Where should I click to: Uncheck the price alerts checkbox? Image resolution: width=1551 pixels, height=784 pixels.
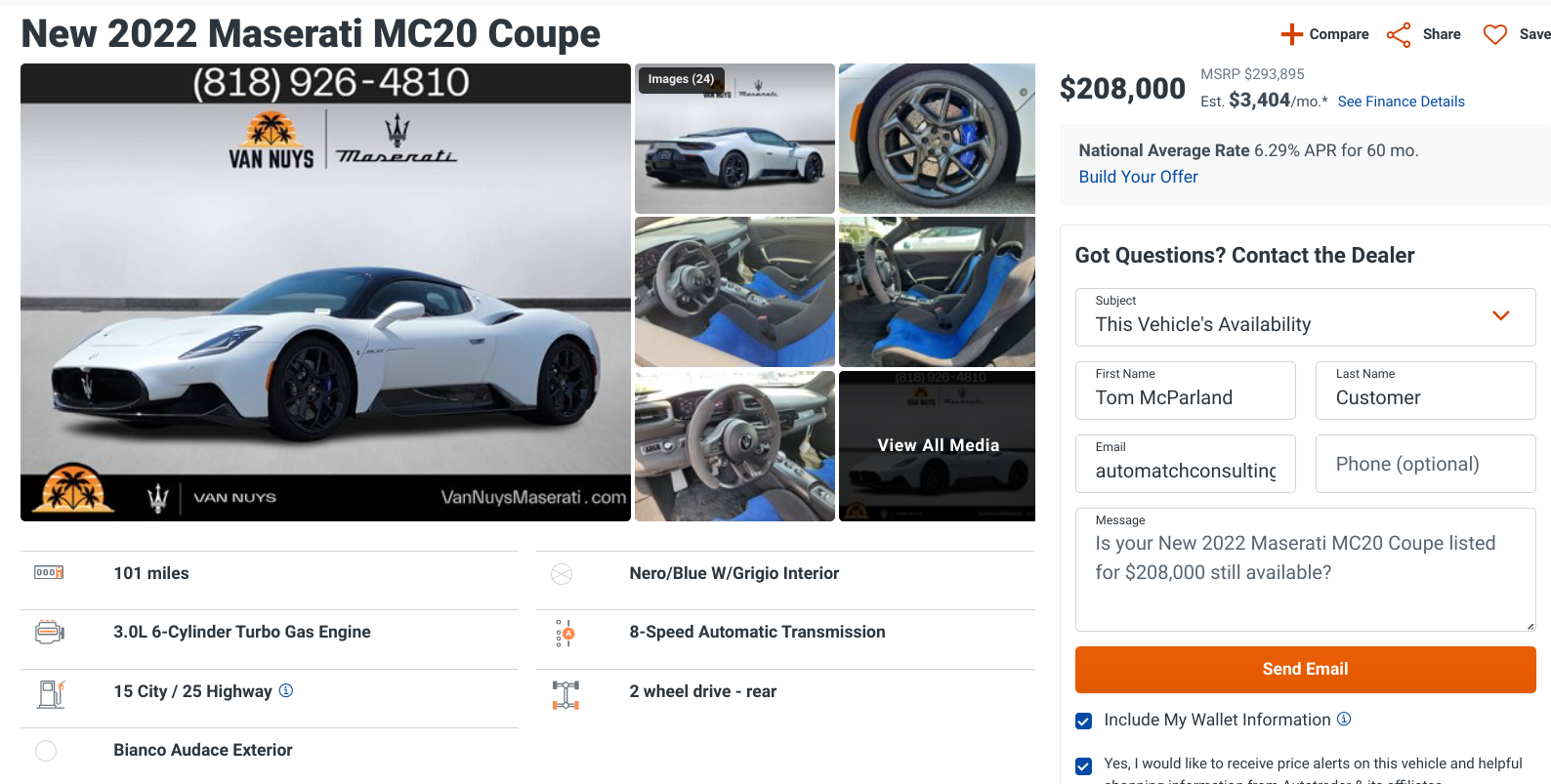coord(1083,765)
